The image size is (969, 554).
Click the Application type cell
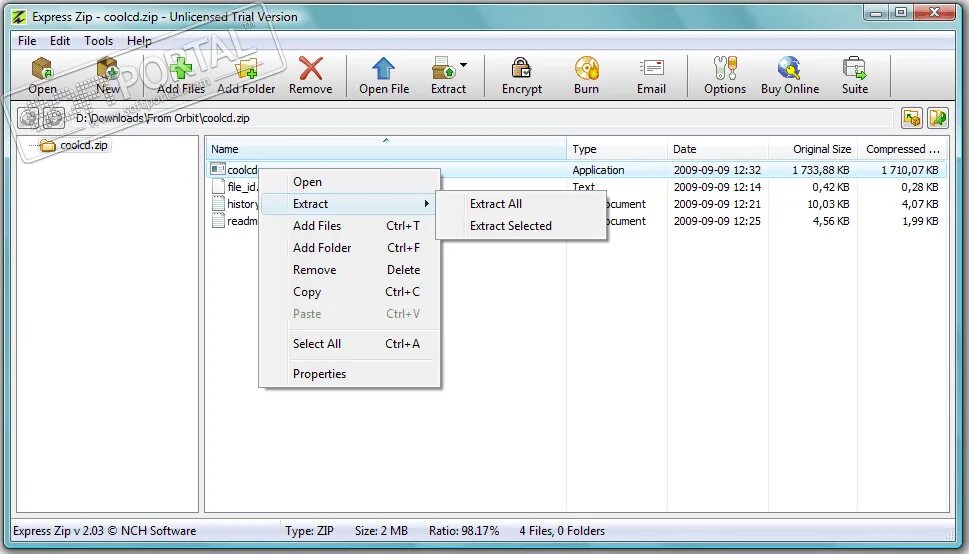(x=598, y=170)
